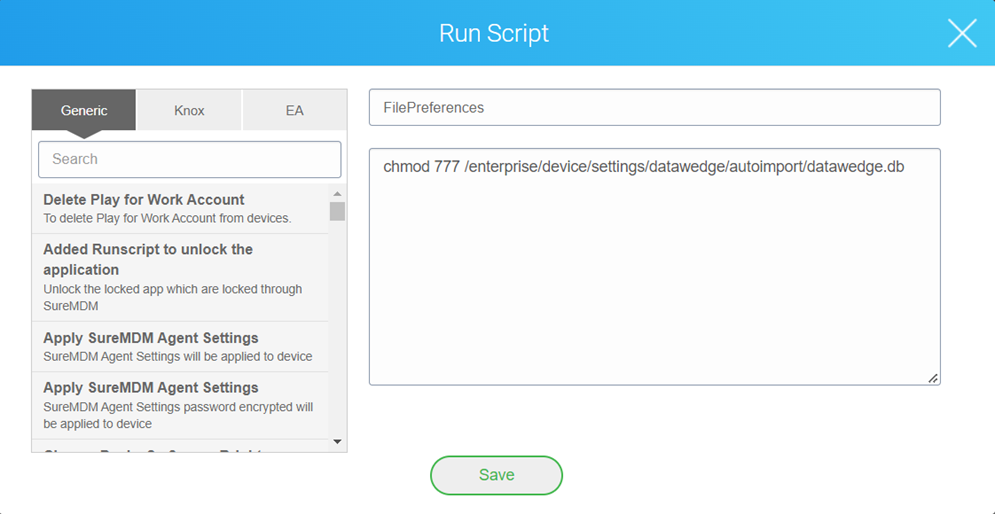Close the Run Script dialog
The height and width of the screenshot is (514, 995).
[x=962, y=33]
